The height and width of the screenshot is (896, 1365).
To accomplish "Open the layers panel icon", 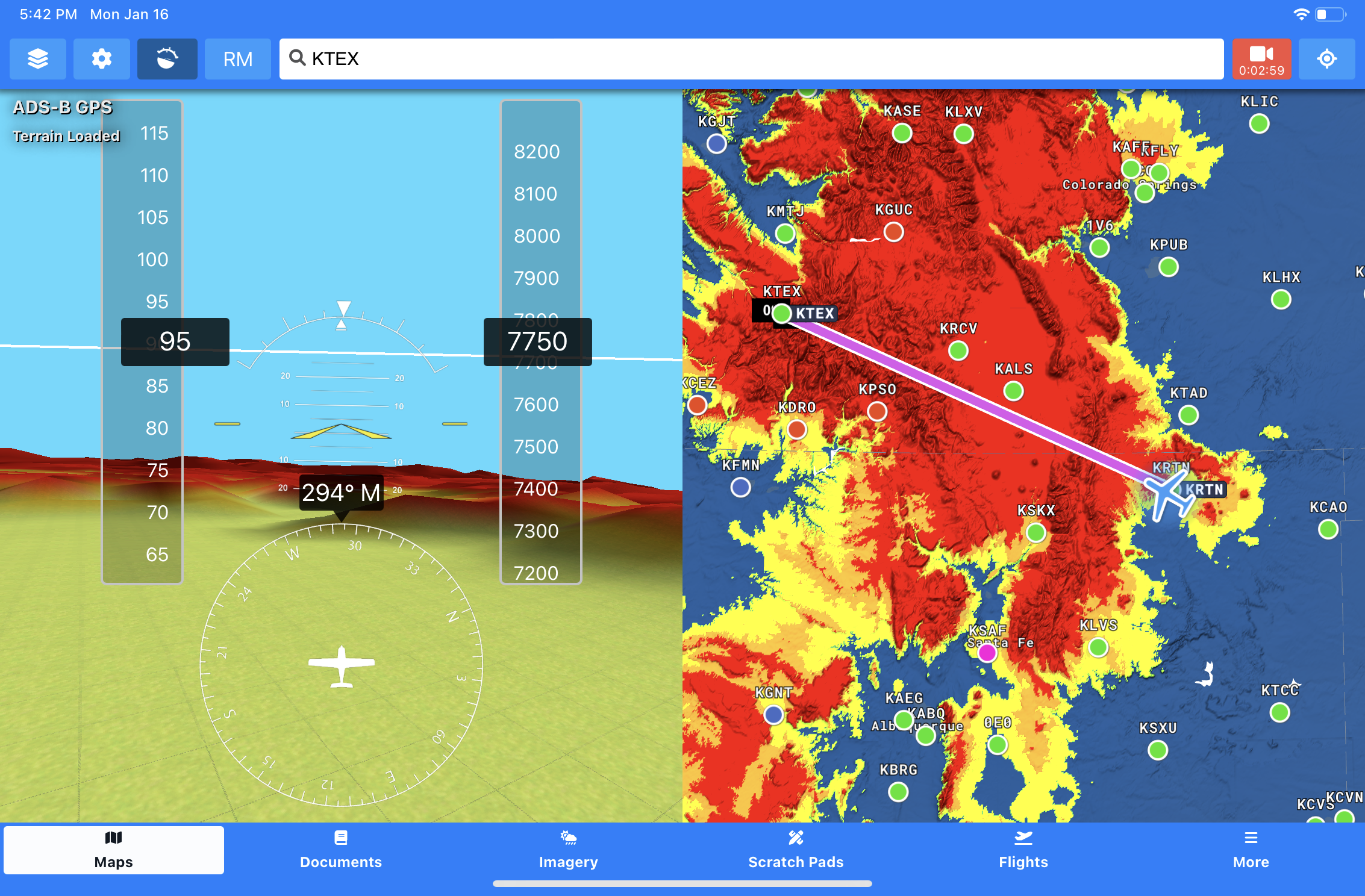I will [36, 57].
